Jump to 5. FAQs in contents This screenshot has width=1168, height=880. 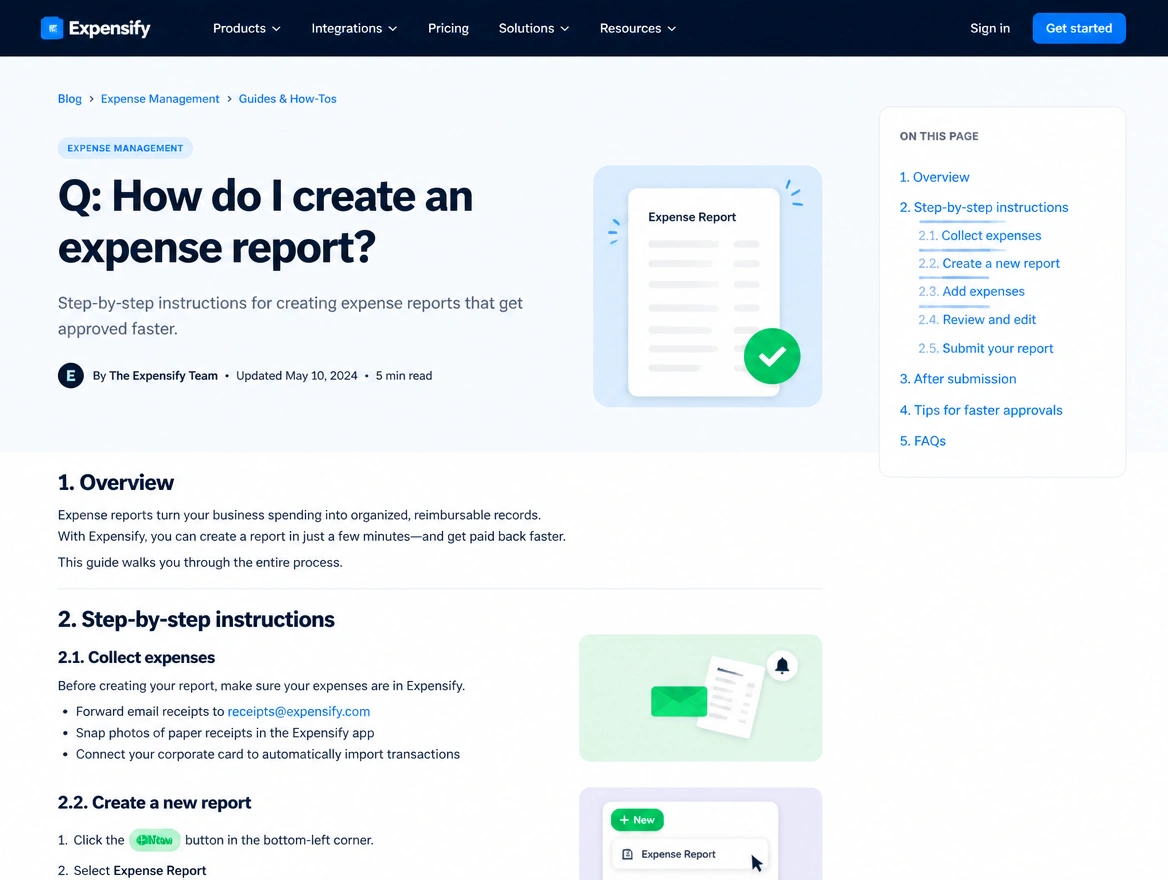(x=922, y=441)
